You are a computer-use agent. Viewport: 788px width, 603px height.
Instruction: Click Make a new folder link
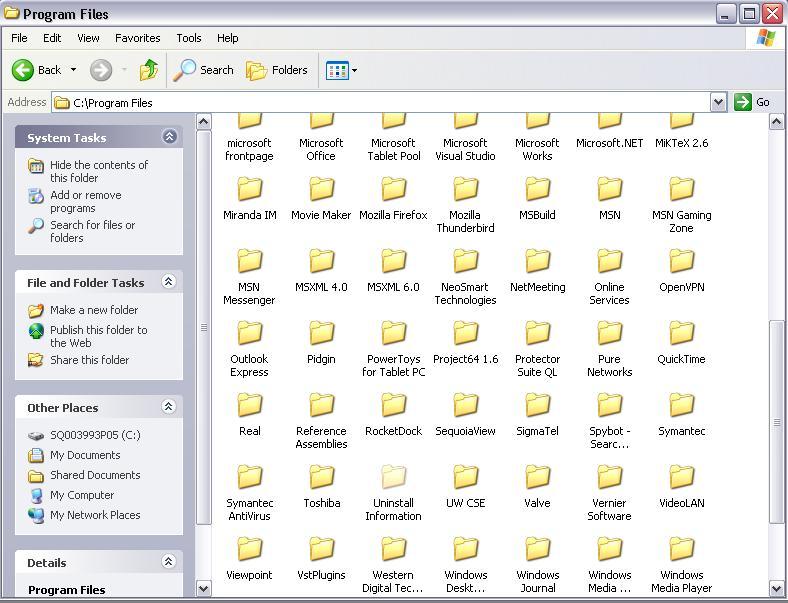tap(94, 310)
